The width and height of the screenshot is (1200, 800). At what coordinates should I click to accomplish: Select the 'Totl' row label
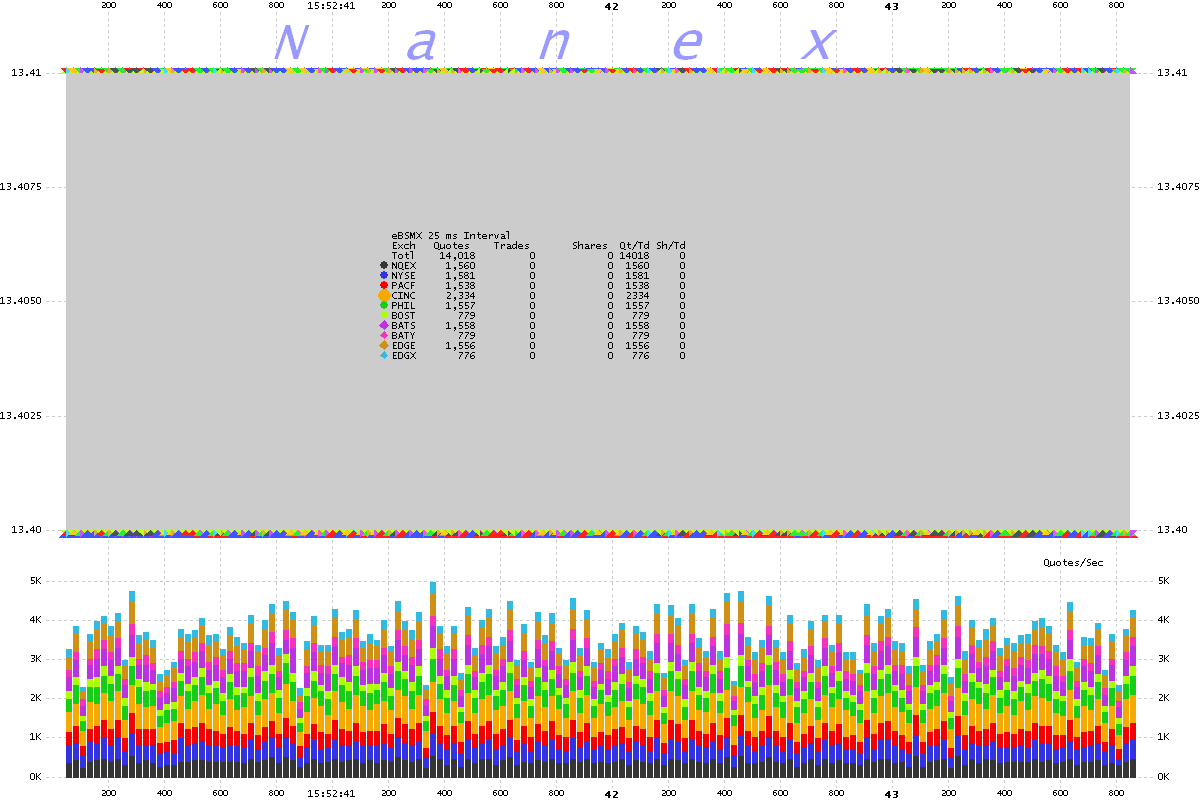[403, 255]
